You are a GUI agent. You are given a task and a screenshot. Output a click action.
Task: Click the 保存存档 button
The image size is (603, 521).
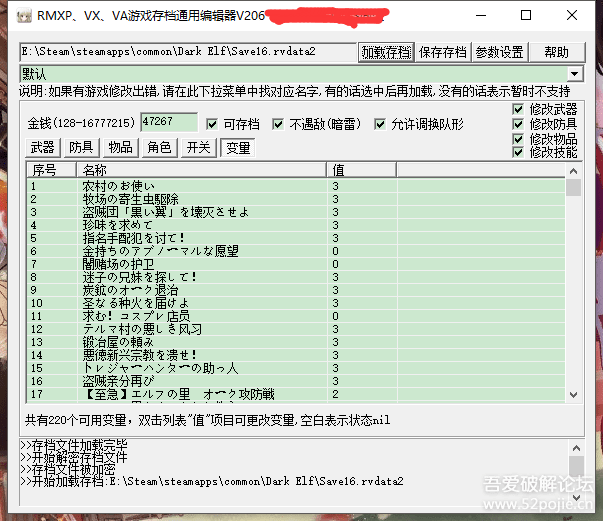(x=442, y=52)
